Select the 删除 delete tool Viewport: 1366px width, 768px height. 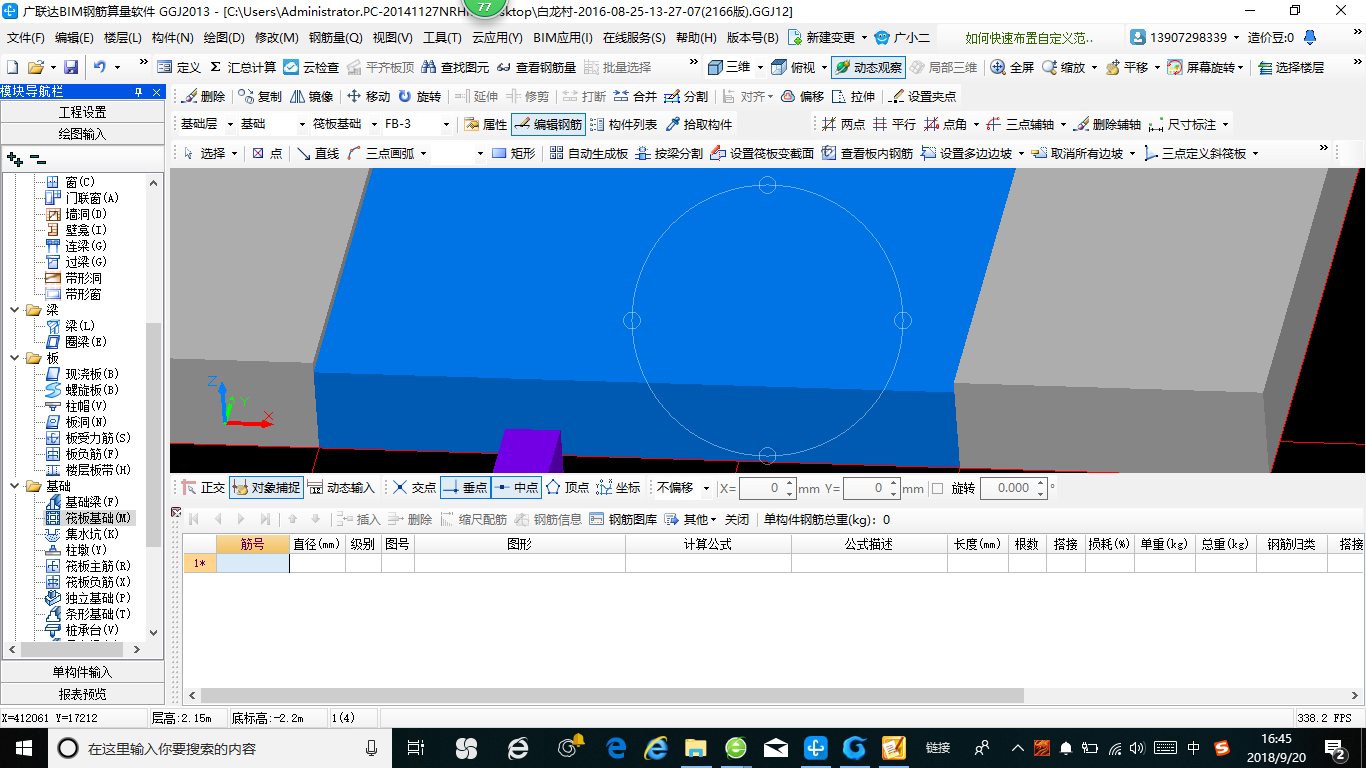click(x=203, y=97)
